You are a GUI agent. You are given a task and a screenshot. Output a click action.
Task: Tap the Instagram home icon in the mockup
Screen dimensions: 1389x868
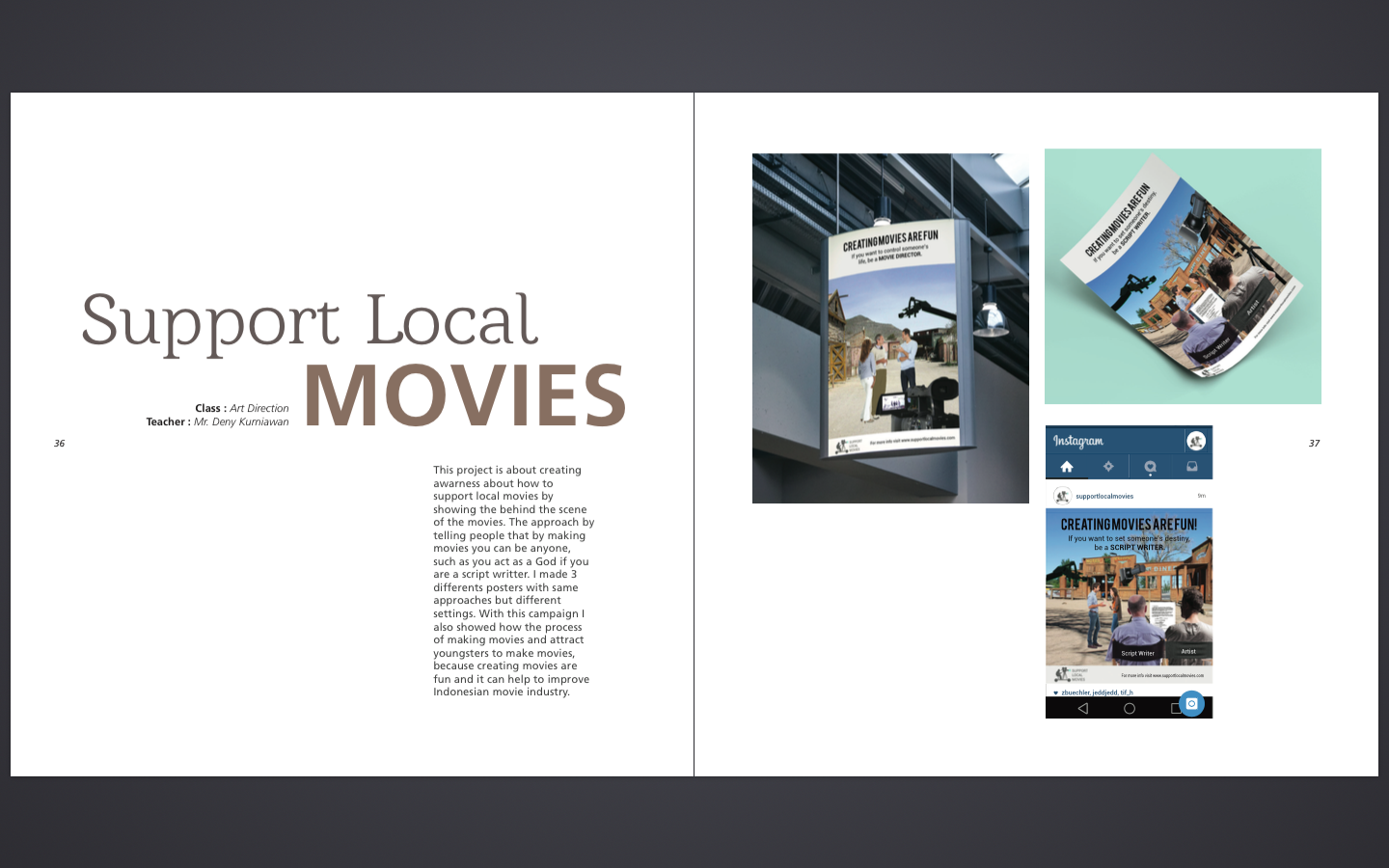click(1067, 467)
